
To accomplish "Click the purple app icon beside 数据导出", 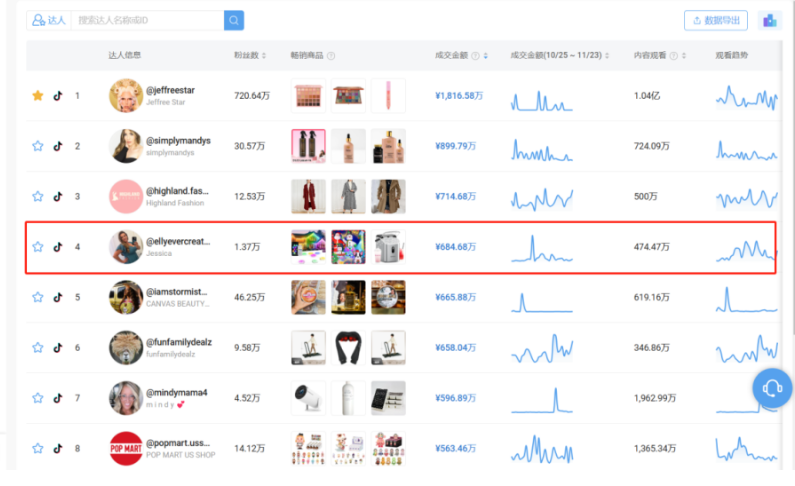I will [x=769, y=20].
